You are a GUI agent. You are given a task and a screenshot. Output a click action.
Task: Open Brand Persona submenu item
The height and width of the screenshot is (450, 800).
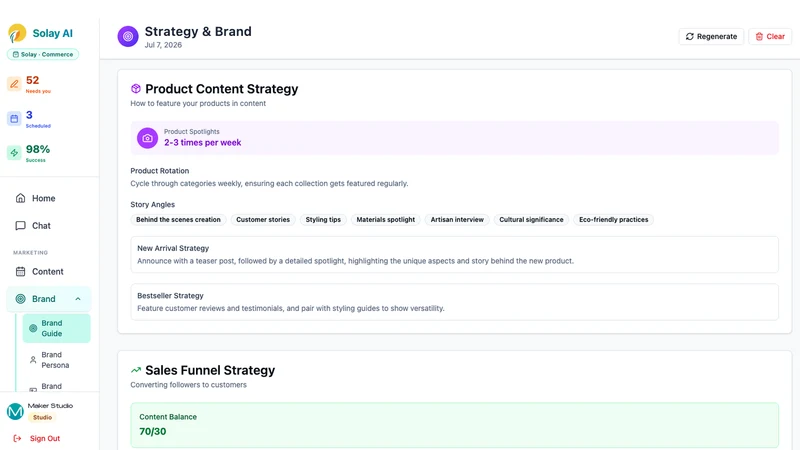pyautogui.click(x=57, y=360)
